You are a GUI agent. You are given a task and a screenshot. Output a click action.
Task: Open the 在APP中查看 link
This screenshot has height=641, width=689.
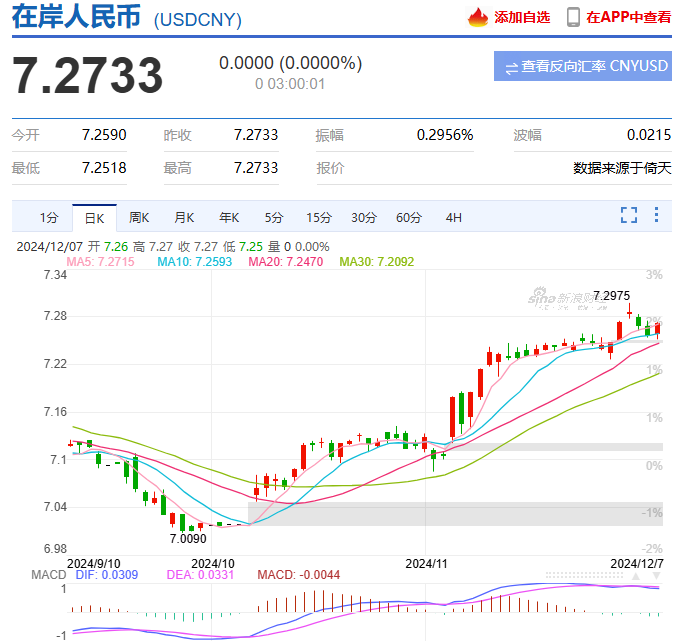point(628,17)
